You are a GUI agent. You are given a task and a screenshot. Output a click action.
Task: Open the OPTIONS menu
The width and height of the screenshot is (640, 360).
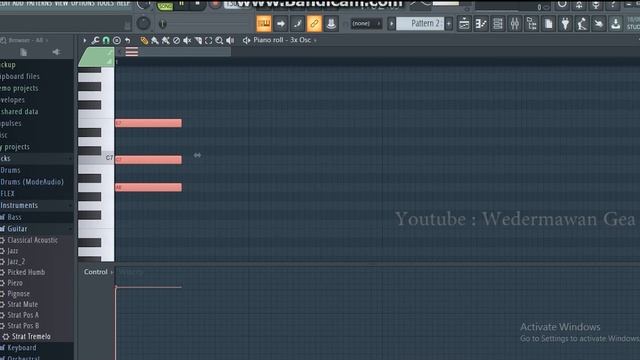click(83, 3)
